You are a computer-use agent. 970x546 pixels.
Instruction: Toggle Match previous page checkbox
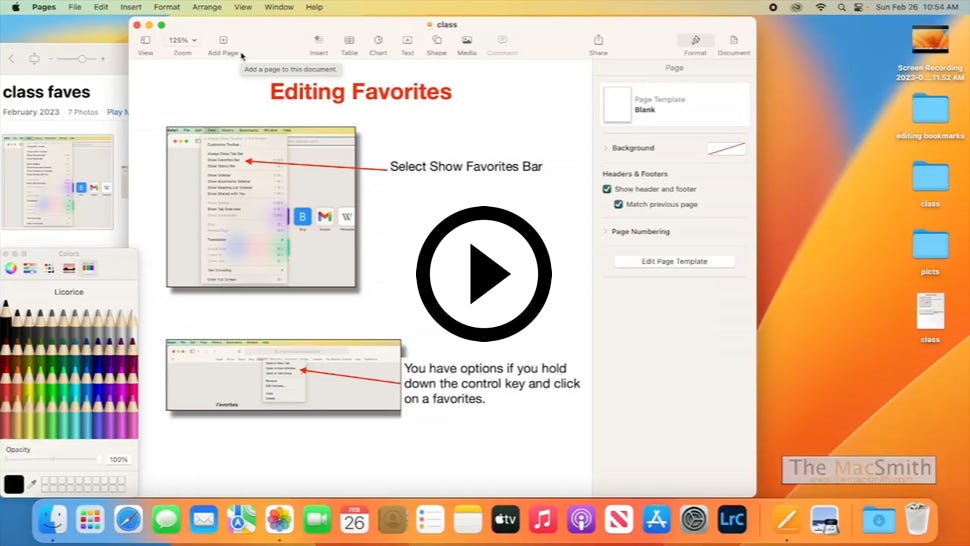pyautogui.click(x=618, y=204)
